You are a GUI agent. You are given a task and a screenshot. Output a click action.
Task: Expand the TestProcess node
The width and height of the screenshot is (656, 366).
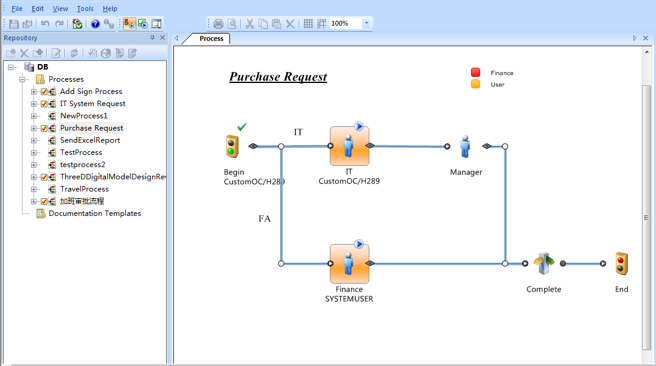pyautogui.click(x=34, y=153)
